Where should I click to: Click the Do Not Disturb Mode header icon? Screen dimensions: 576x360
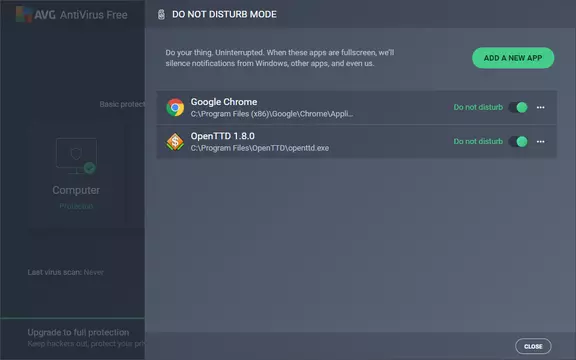[x=161, y=14]
